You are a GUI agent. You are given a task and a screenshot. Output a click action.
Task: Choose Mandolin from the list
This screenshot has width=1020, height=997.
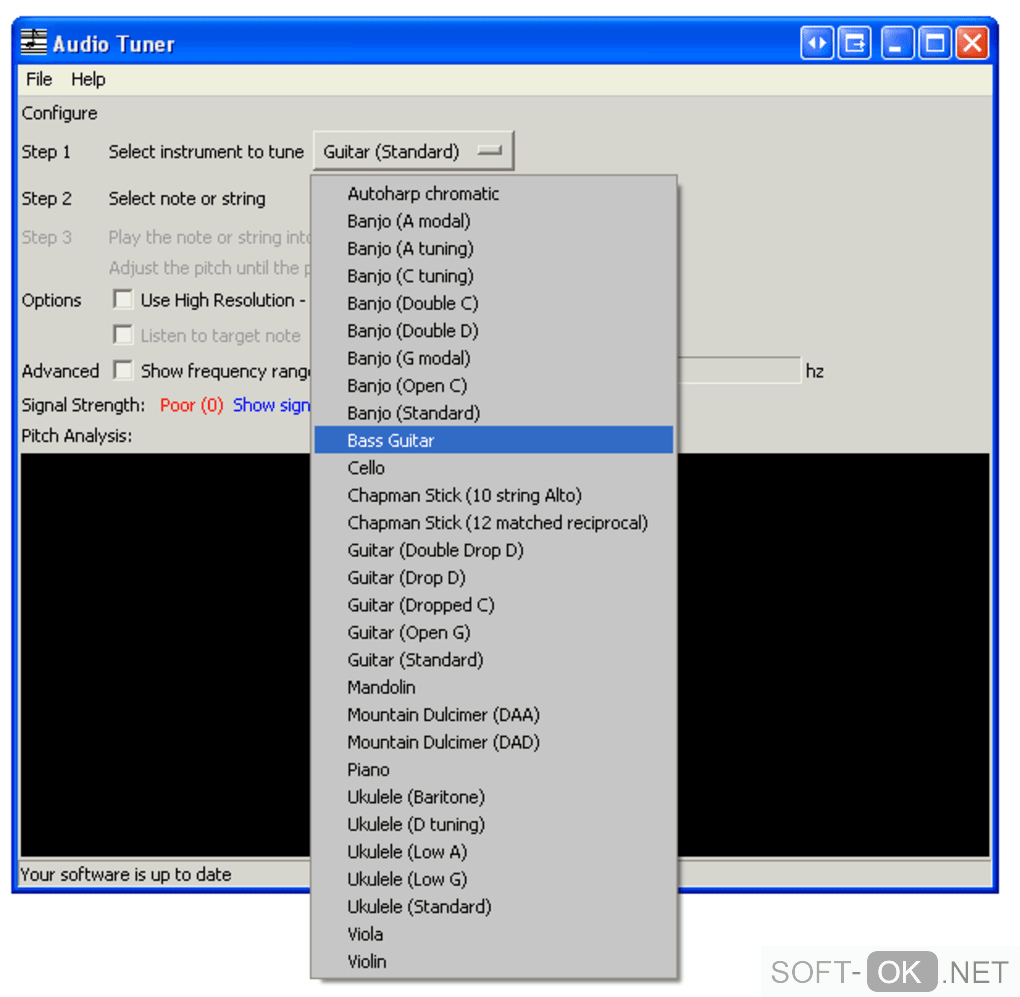point(494,687)
